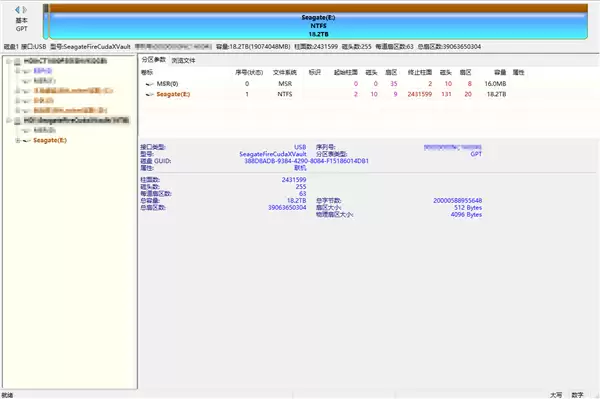Click the 4096 Bytes physical sector value
The width and height of the screenshot is (600, 399).
click(466, 215)
